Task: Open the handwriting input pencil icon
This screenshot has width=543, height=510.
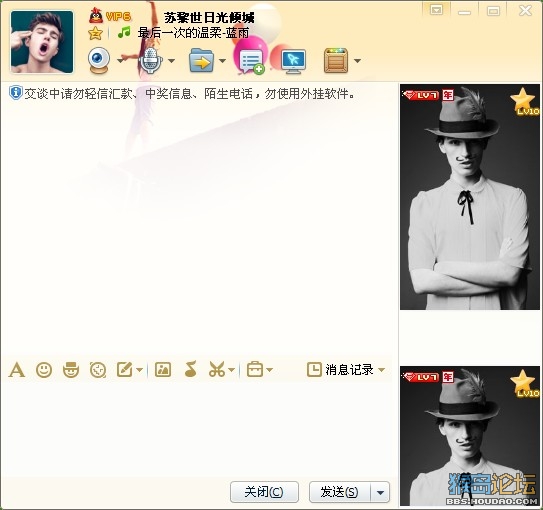Action: click(x=125, y=369)
